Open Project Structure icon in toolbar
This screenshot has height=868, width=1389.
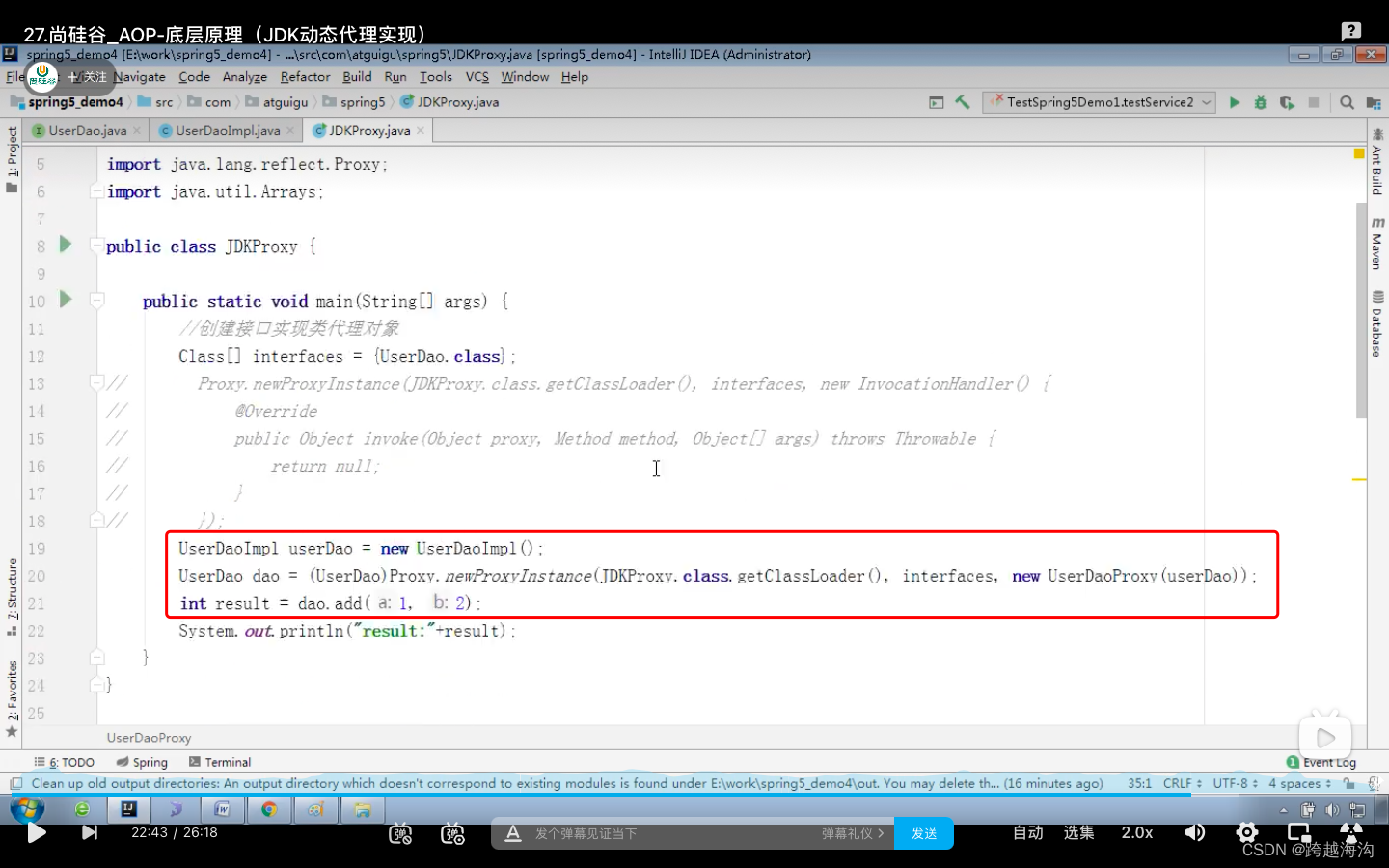tap(1374, 102)
